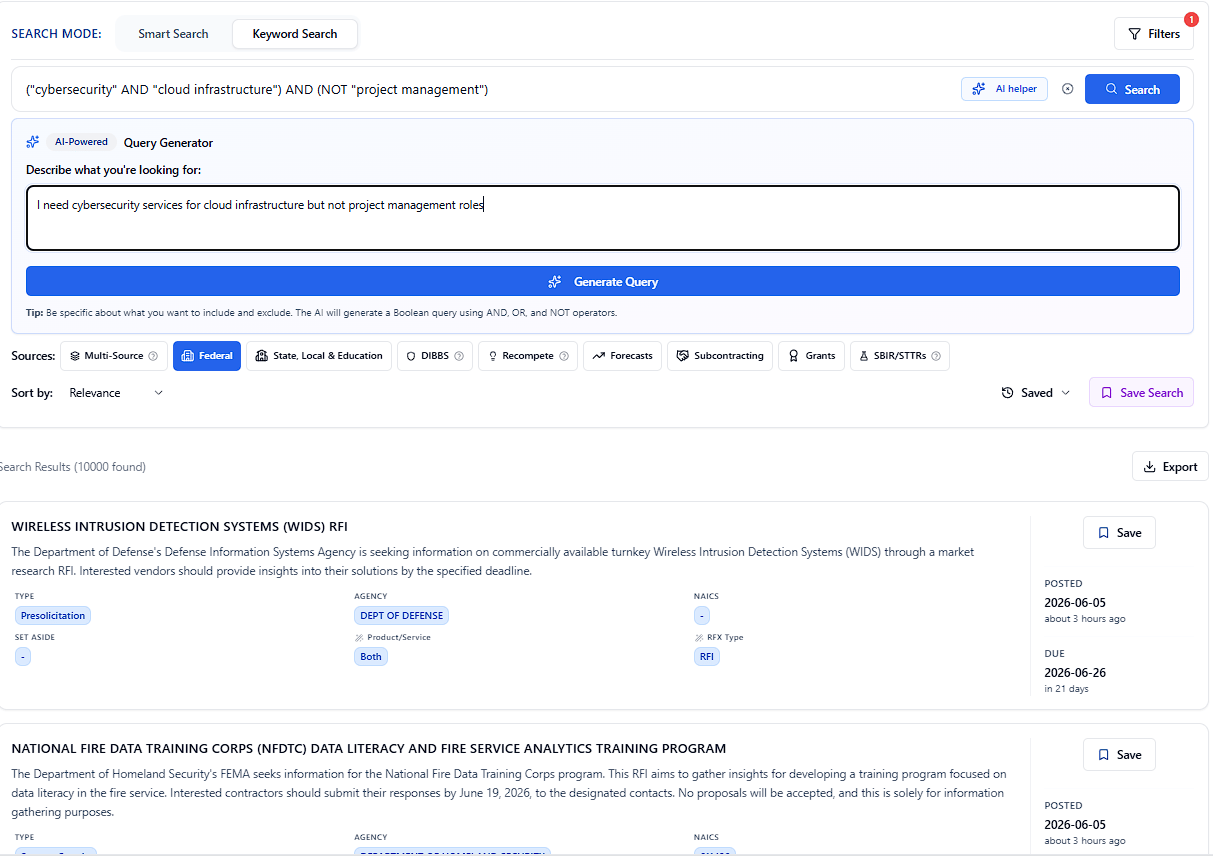The height and width of the screenshot is (856, 1213).
Task: Run the query with the Search button
Action: click(1132, 89)
